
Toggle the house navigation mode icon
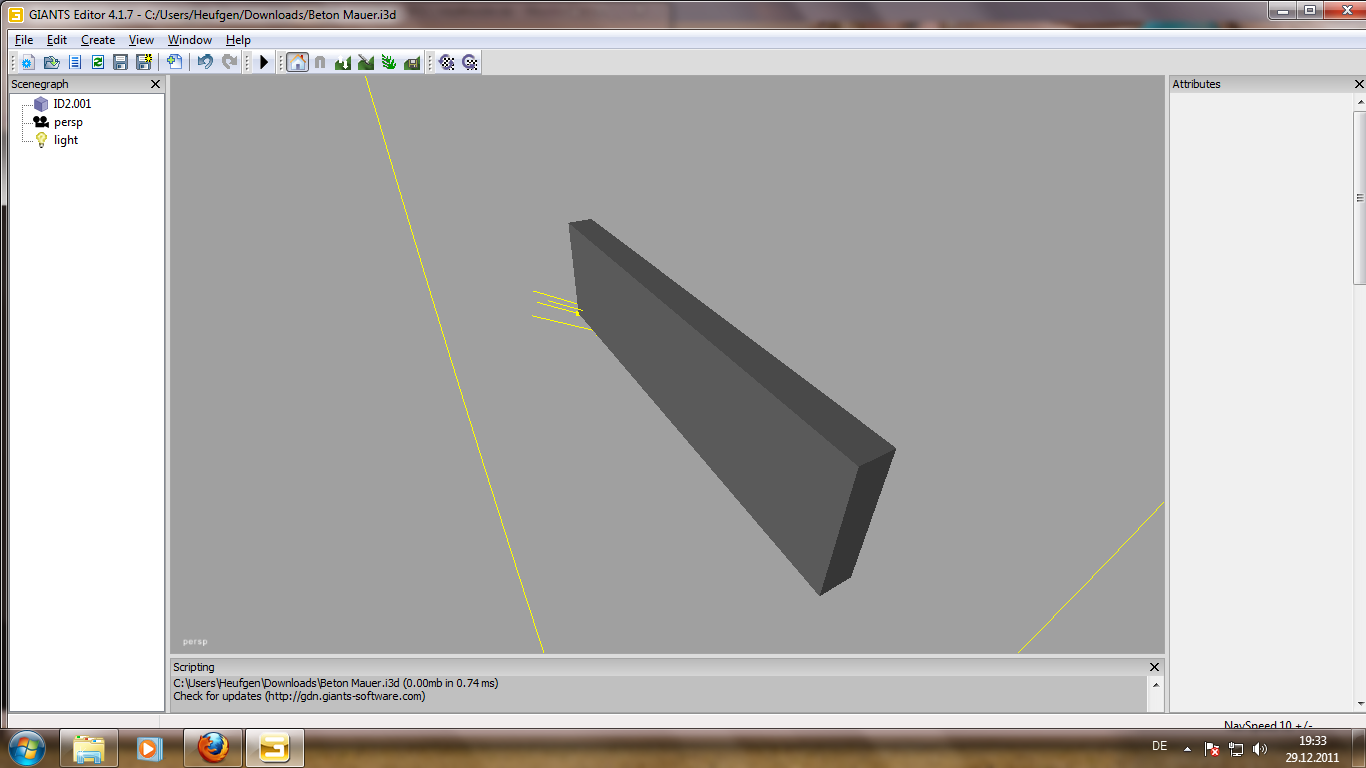coord(297,62)
